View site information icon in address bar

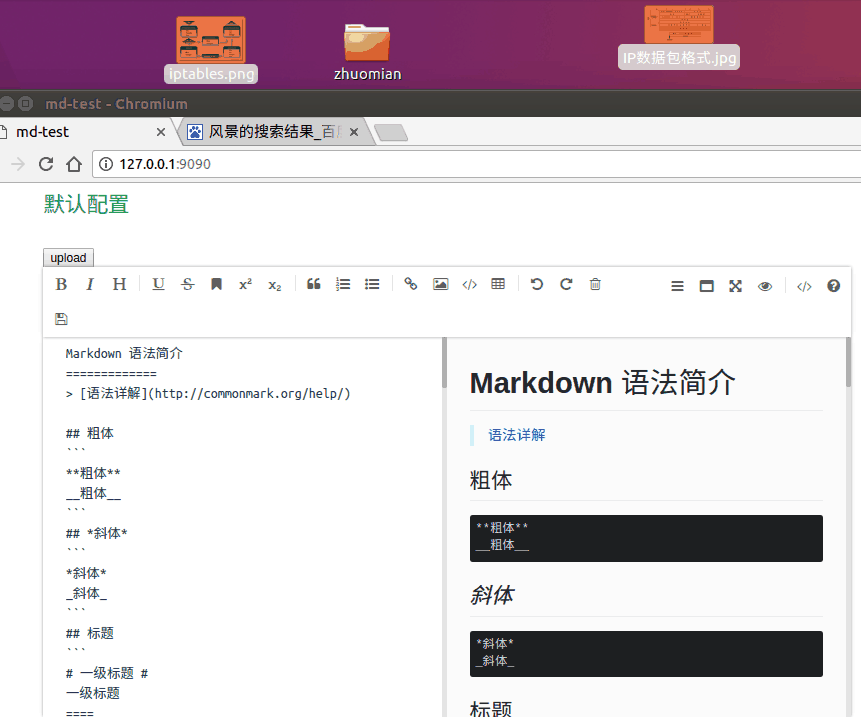tap(106, 164)
